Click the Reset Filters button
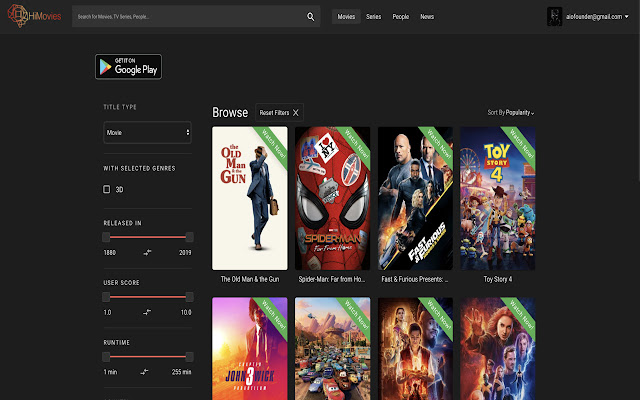 coord(279,113)
